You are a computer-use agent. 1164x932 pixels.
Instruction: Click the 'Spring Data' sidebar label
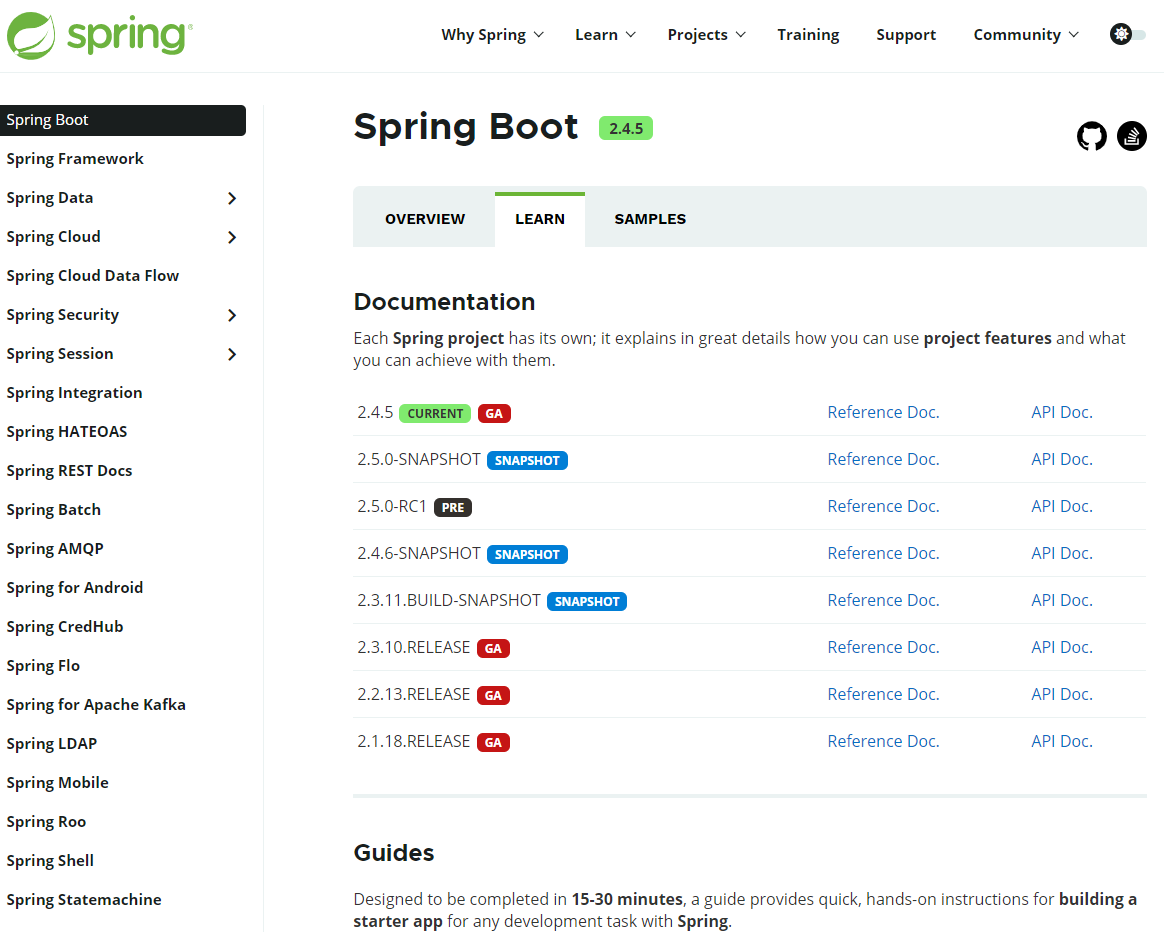50,198
